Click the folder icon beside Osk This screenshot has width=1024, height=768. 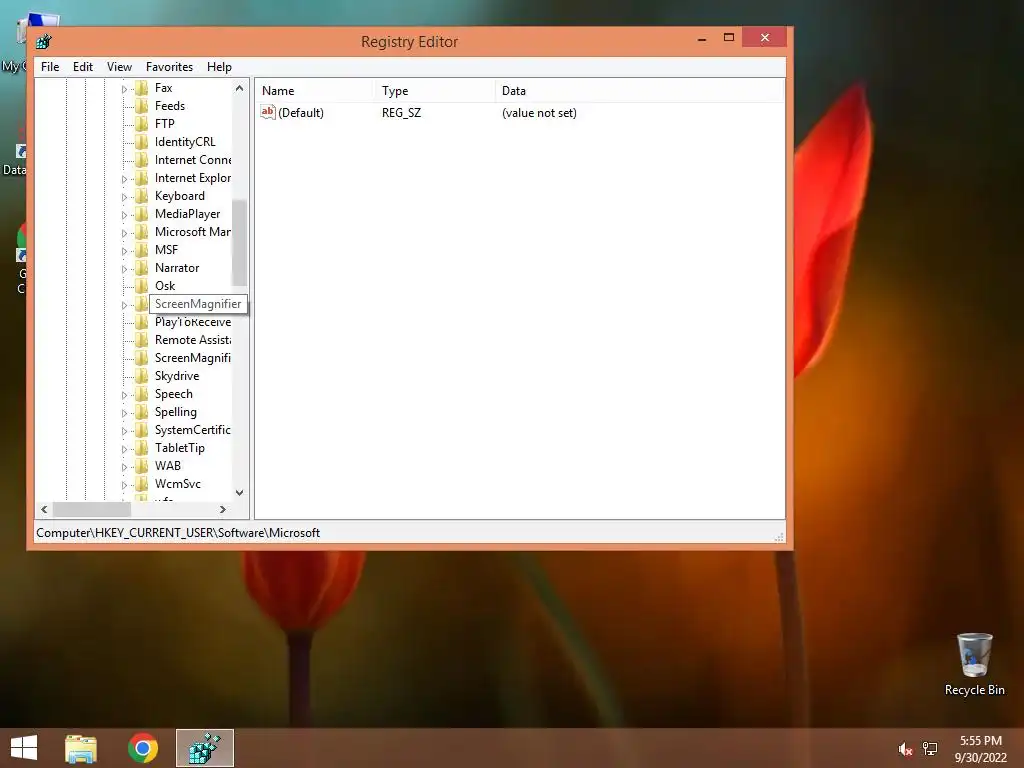coord(141,285)
